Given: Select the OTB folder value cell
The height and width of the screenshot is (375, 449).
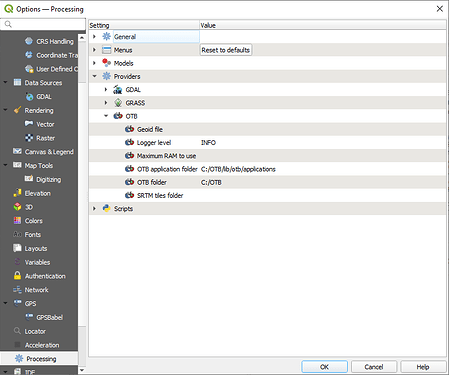Looking at the screenshot, I should click(323, 182).
